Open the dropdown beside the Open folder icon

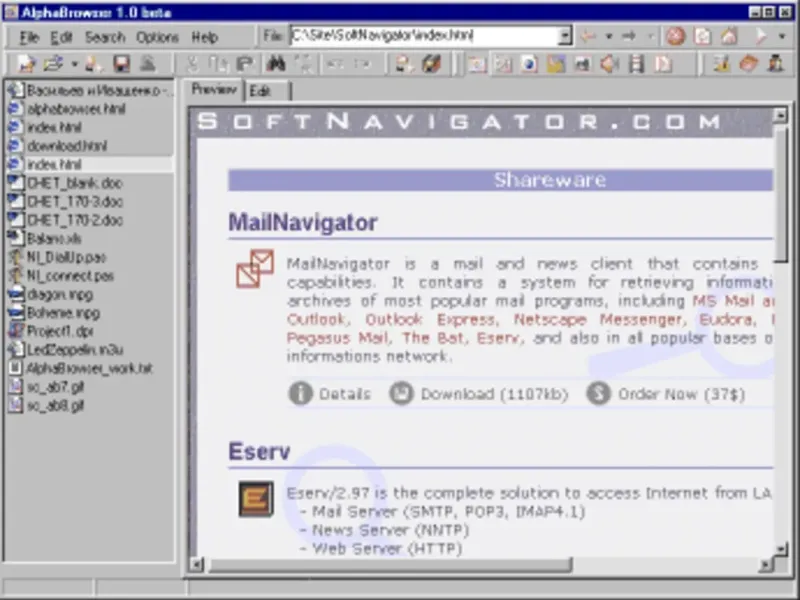[x=74, y=64]
